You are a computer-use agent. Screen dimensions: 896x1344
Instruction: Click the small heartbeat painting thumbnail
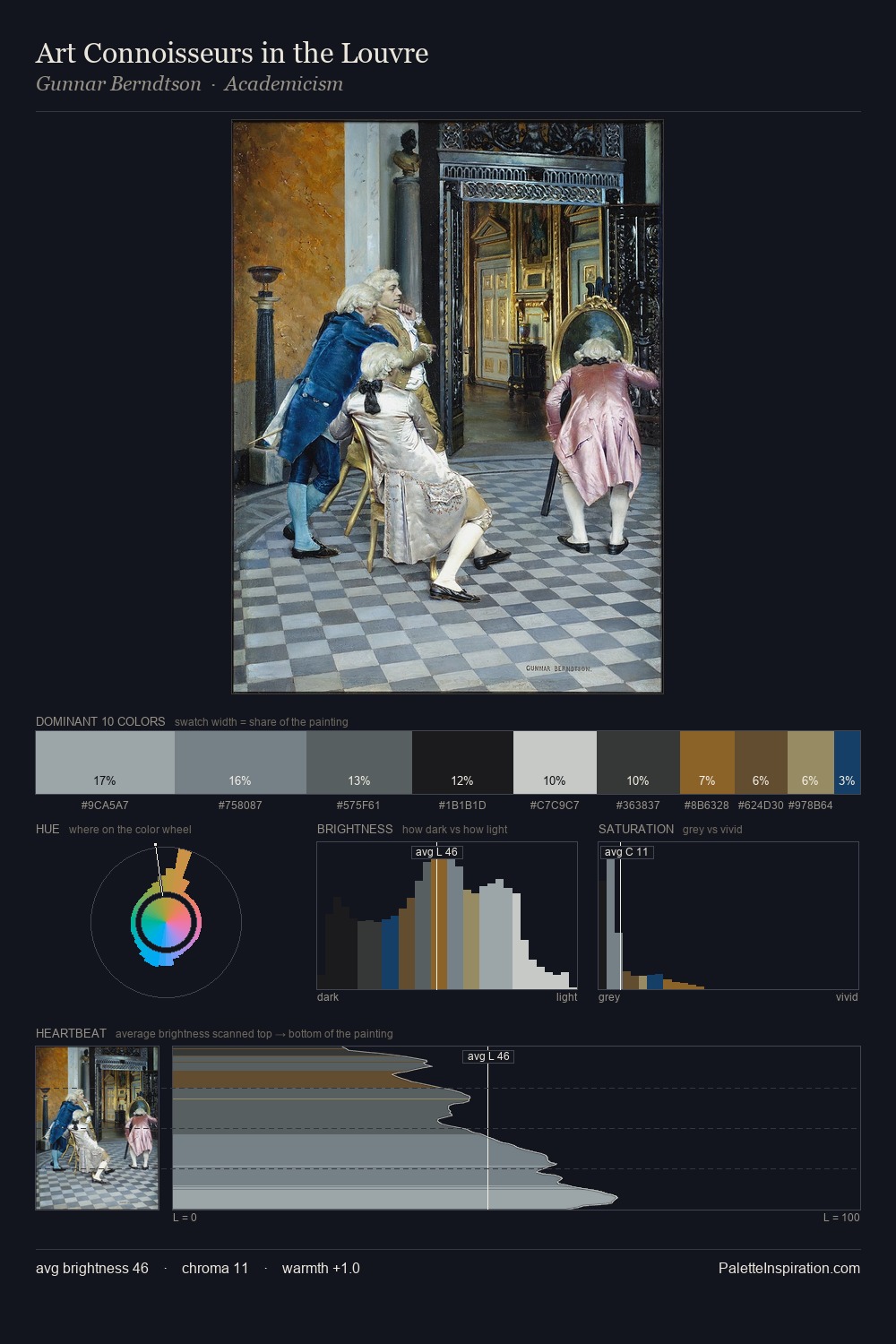[97, 1127]
